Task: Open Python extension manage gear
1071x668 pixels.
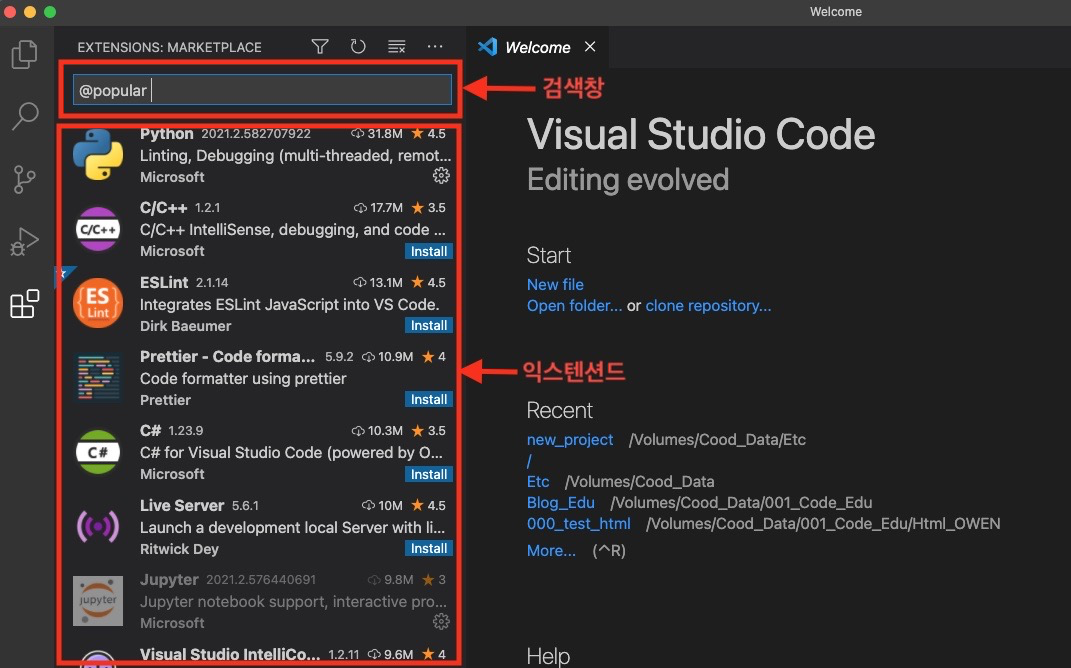Action: point(441,176)
